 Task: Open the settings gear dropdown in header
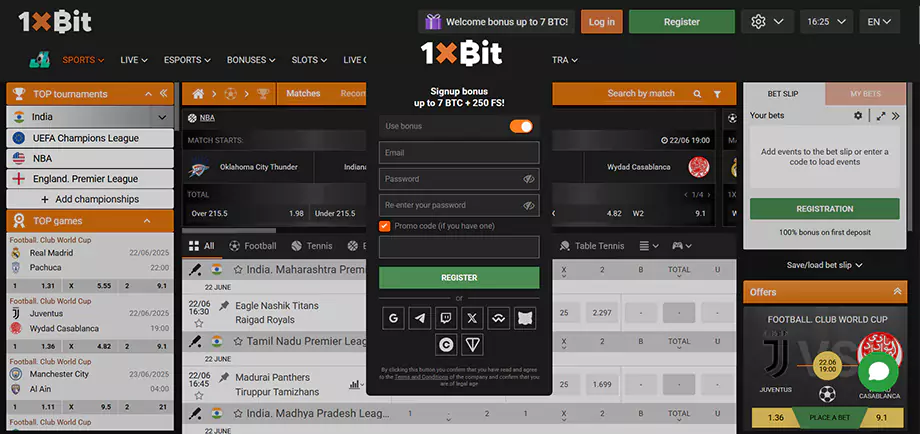(x=767, y=22)
